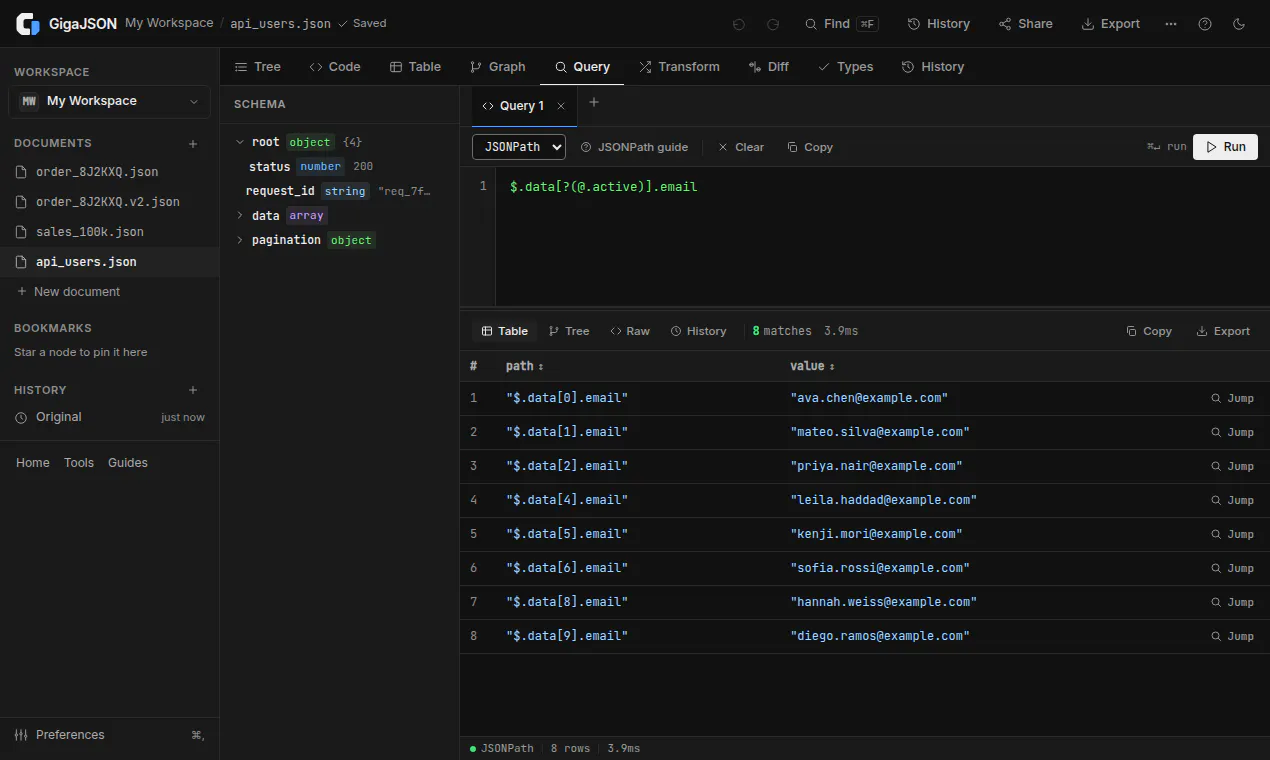Jump to diego.ramos@example.com result

pos(1232,636)
